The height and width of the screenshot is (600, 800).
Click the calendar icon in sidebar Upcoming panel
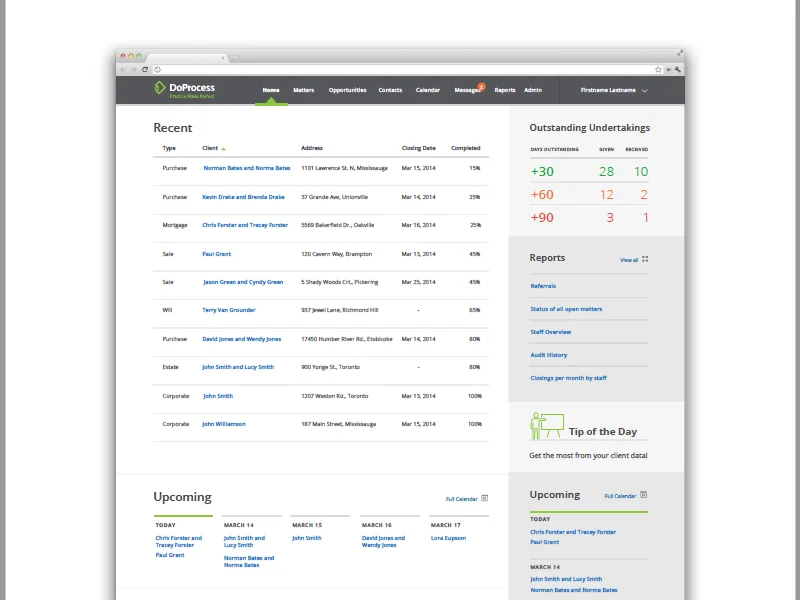(644, 494)
